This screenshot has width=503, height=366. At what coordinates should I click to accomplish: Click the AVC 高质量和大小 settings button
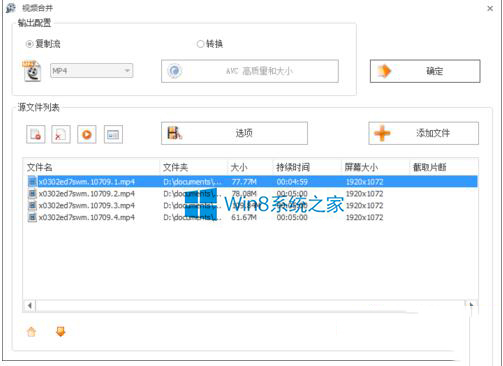click(250, 71)
